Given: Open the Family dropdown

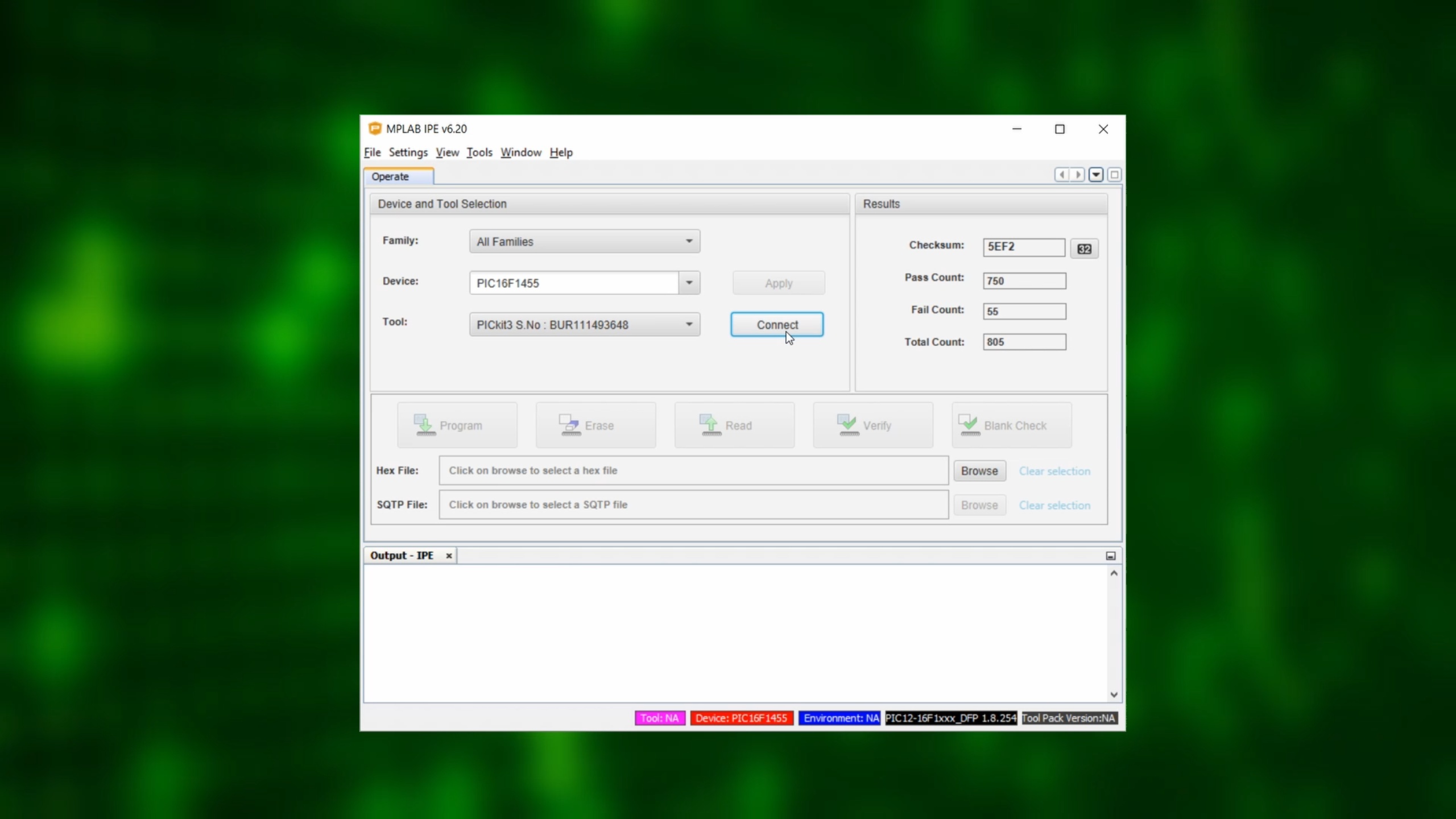Looking at the screenshot, I should (584, 241).
